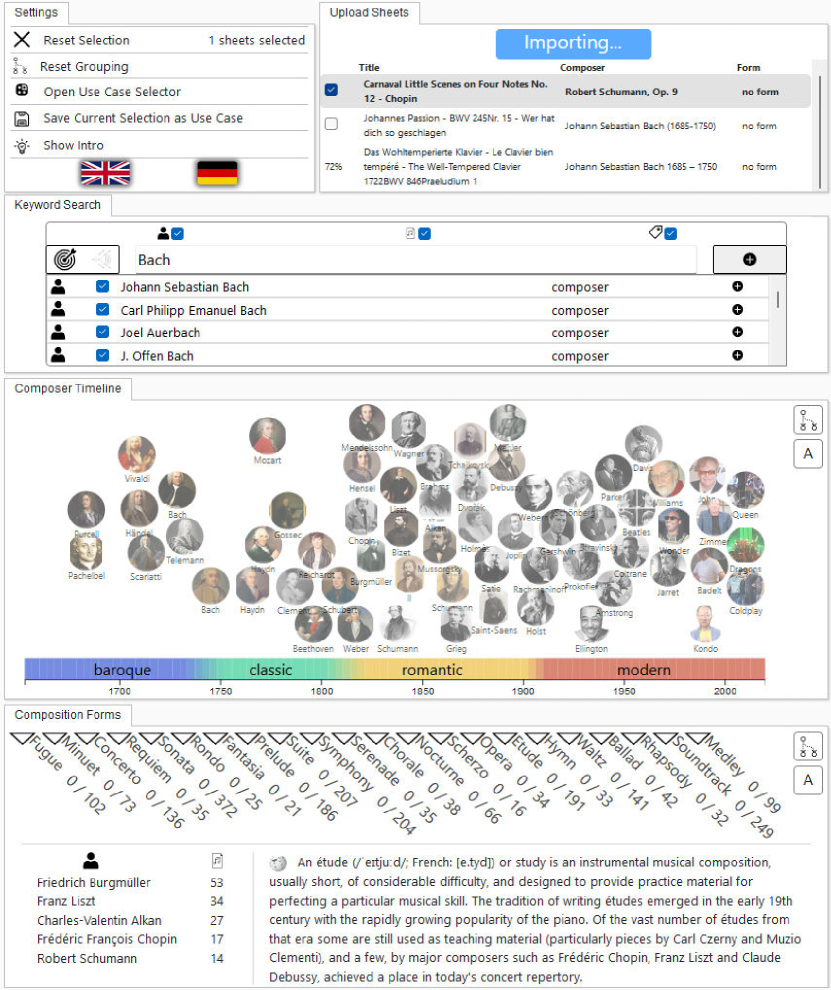Open Use Case Selector dice icon
Screen dimensions: 831x990
point(21,90)
